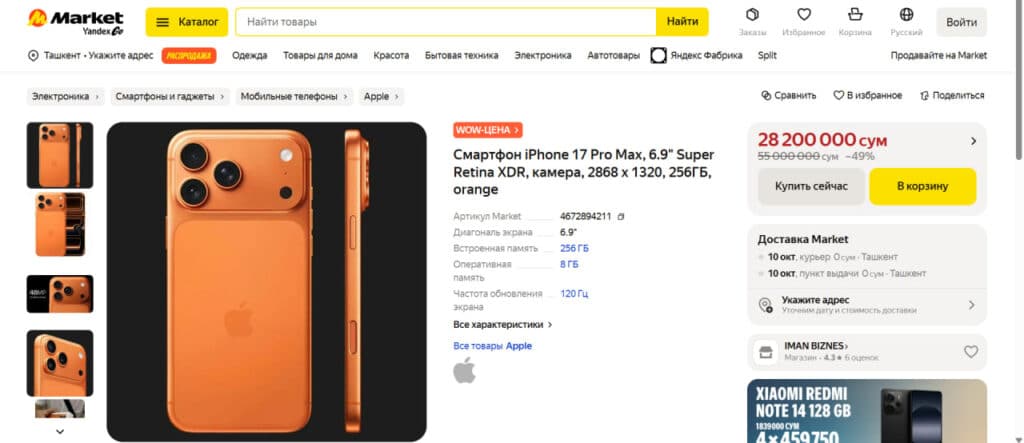Open the Каталог dropdown menu
1024x443 pixels.
pos(186,22)
